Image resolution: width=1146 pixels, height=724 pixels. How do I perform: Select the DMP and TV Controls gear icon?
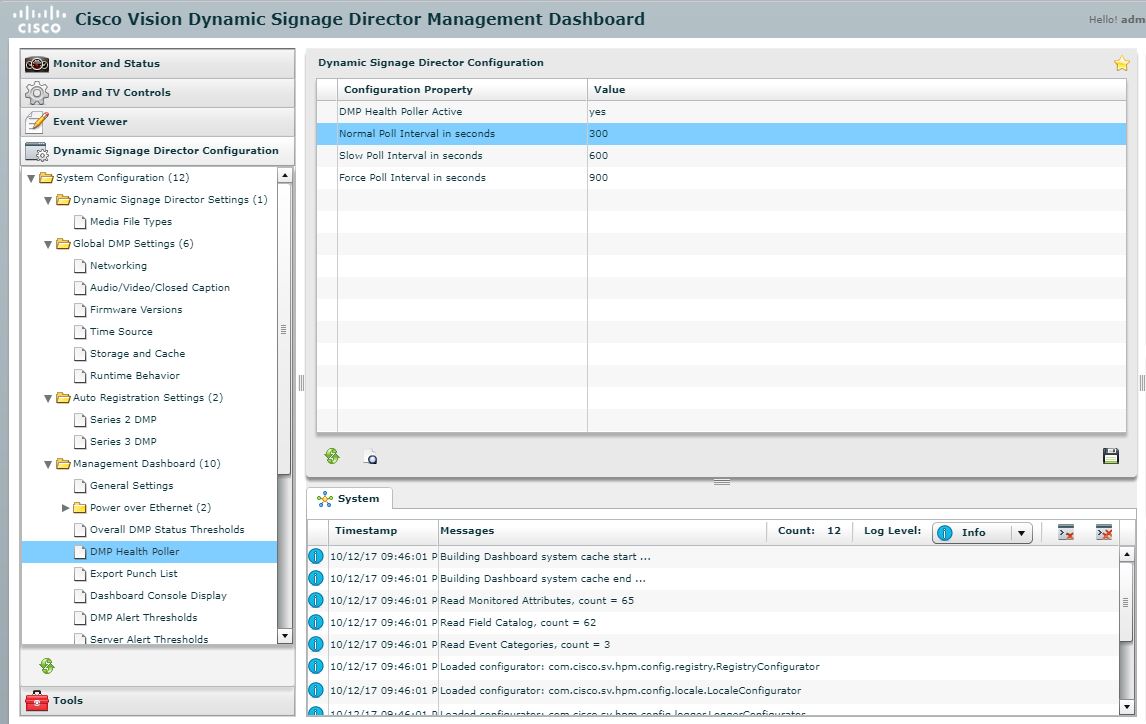click(36, 92)
